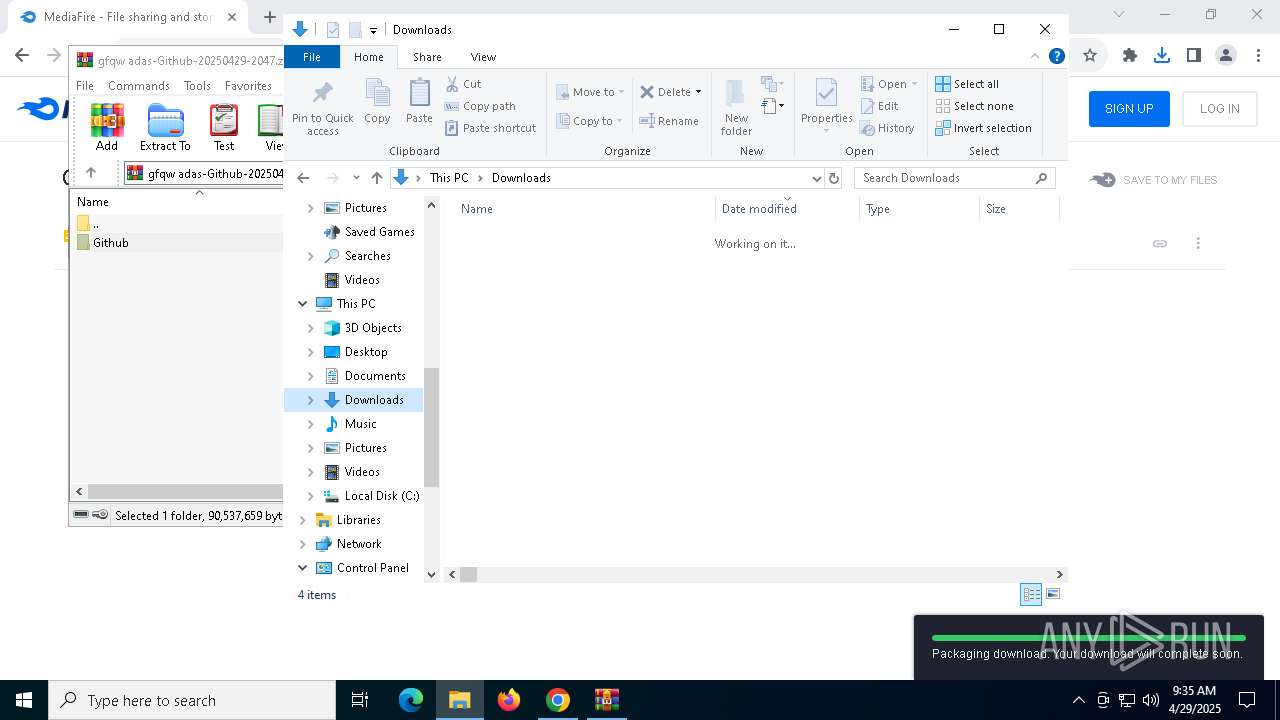The image size is (1280, 720).
Task: Click the Refresh button in address bar
Action: [x=834, y=178]
